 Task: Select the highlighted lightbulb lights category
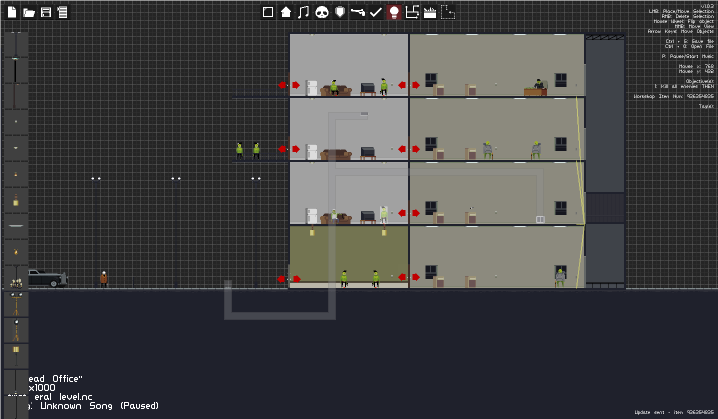[394, 12]
